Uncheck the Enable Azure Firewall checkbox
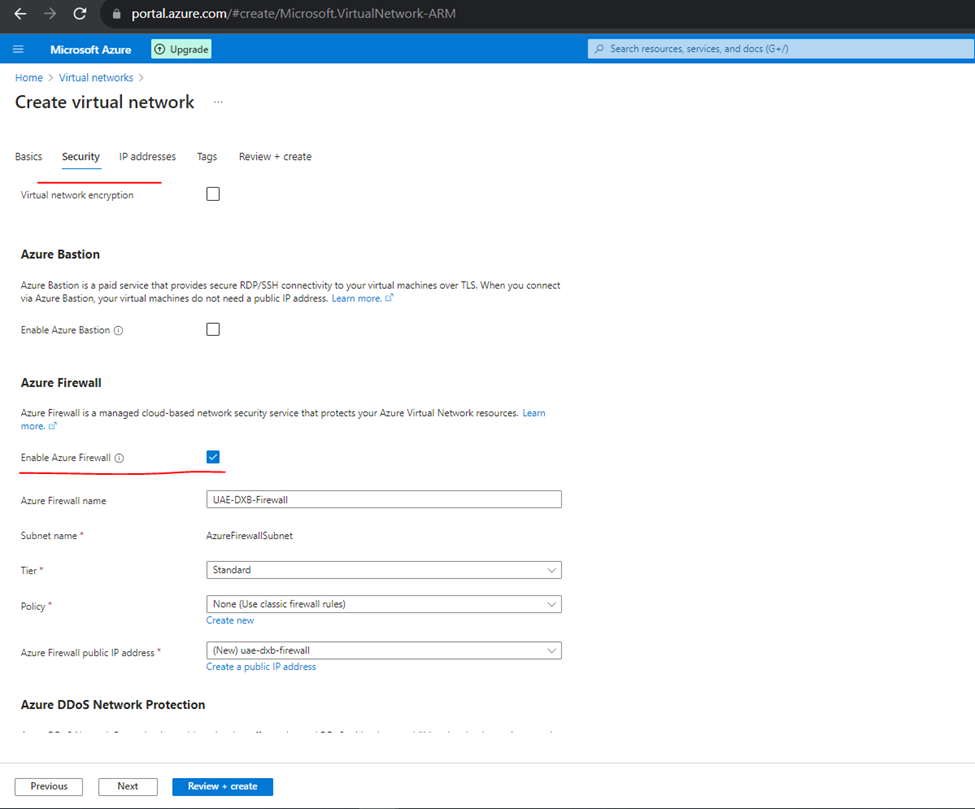This screenshot has width=975, height=809. [x=213, y=457]
